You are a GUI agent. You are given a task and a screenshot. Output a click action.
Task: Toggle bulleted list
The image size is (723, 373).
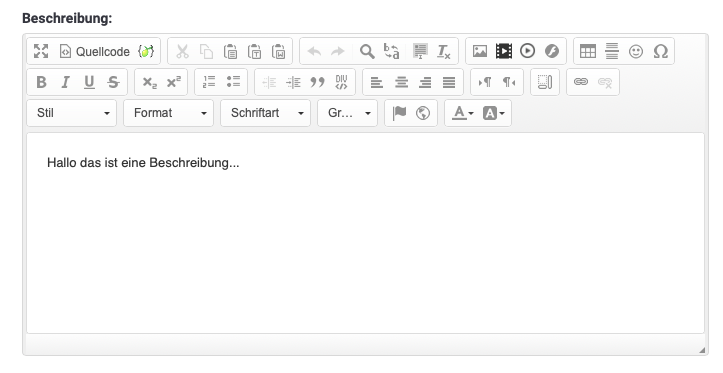click(233, 82)
